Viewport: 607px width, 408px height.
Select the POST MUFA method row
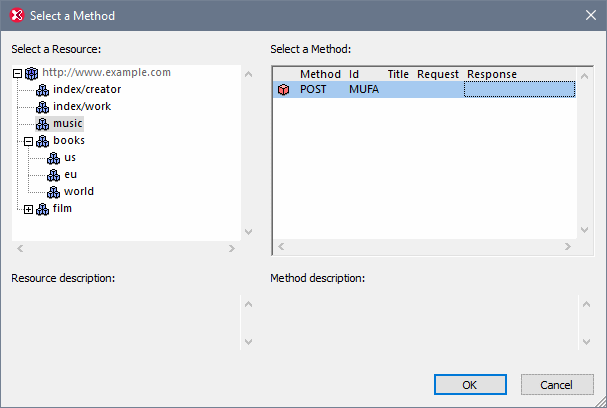tap(340, 90)
